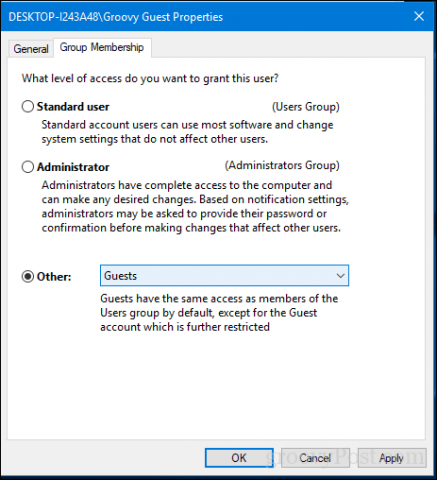
Task: Click the Administrator label text
Action: [73, 167]
